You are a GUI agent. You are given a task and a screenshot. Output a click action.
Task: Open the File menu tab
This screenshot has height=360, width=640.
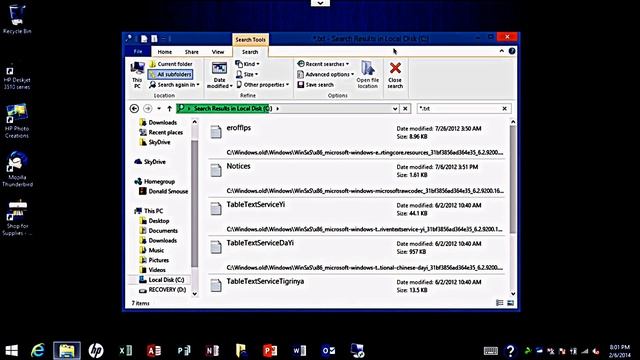point(138,51)
